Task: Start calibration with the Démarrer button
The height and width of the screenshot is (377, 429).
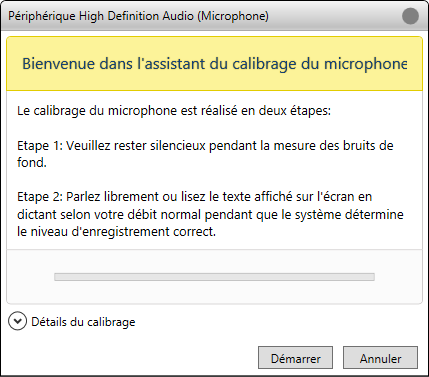Action: pyautogui.click(x=295, y=358)
